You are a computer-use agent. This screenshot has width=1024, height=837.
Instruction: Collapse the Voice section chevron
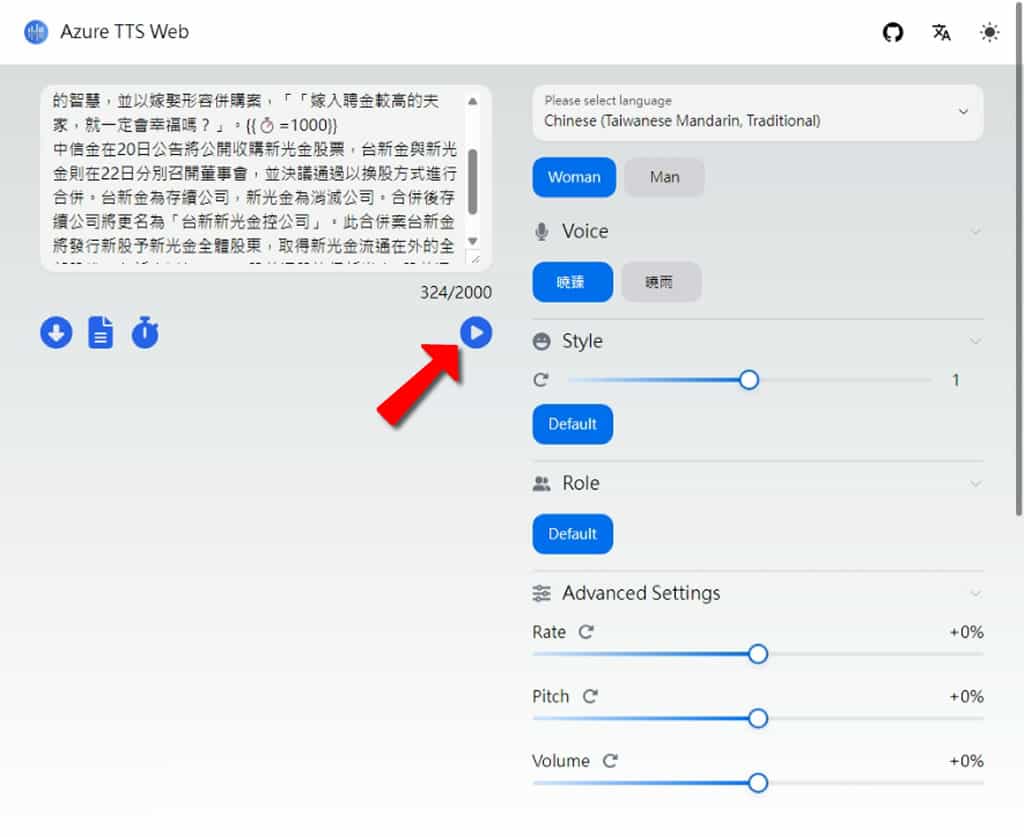pos(975,232)
